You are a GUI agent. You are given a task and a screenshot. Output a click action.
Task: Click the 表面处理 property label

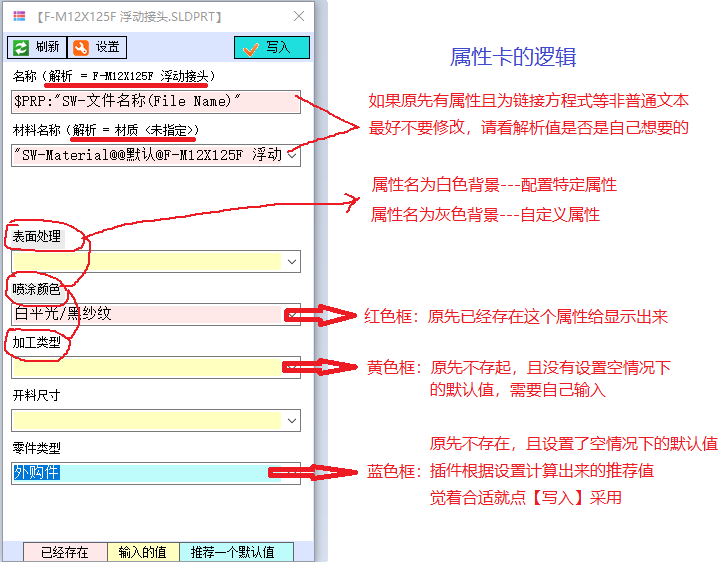pyautogui.click(x=37, y=236)
